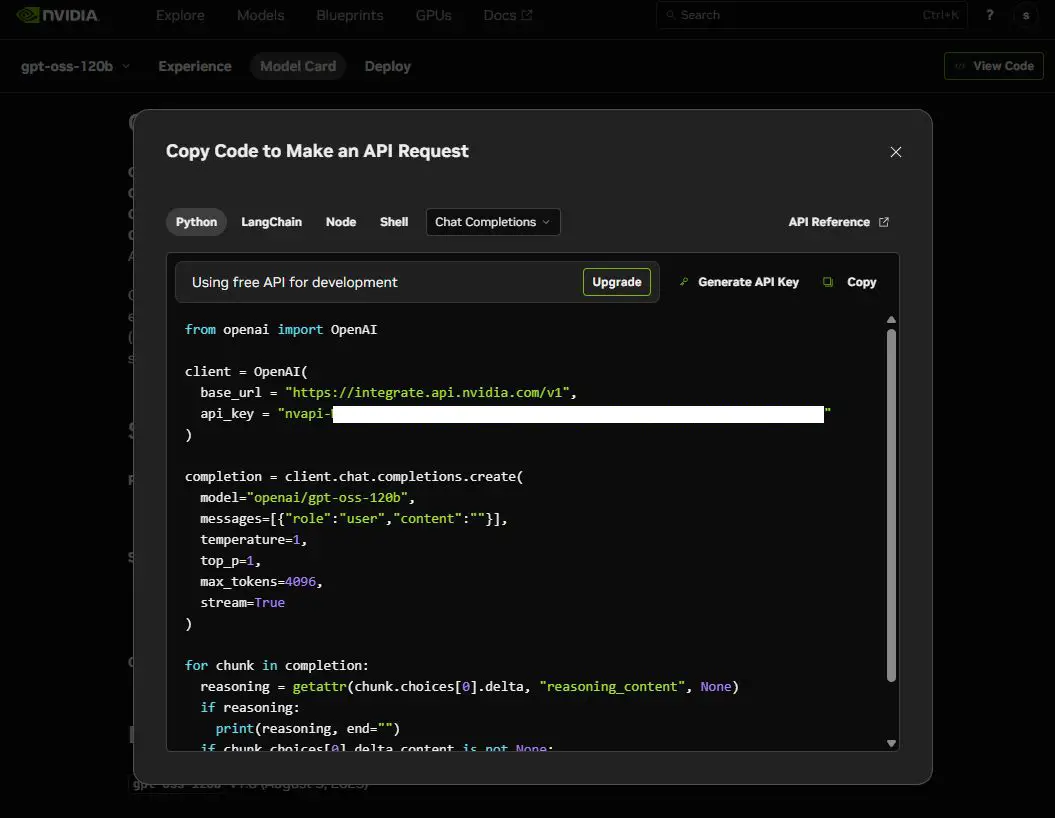Image resolution: width=1055 pixels, height=818 pixels.
Task: Click the code scrollbar up arrow
Action: [891, 320]
